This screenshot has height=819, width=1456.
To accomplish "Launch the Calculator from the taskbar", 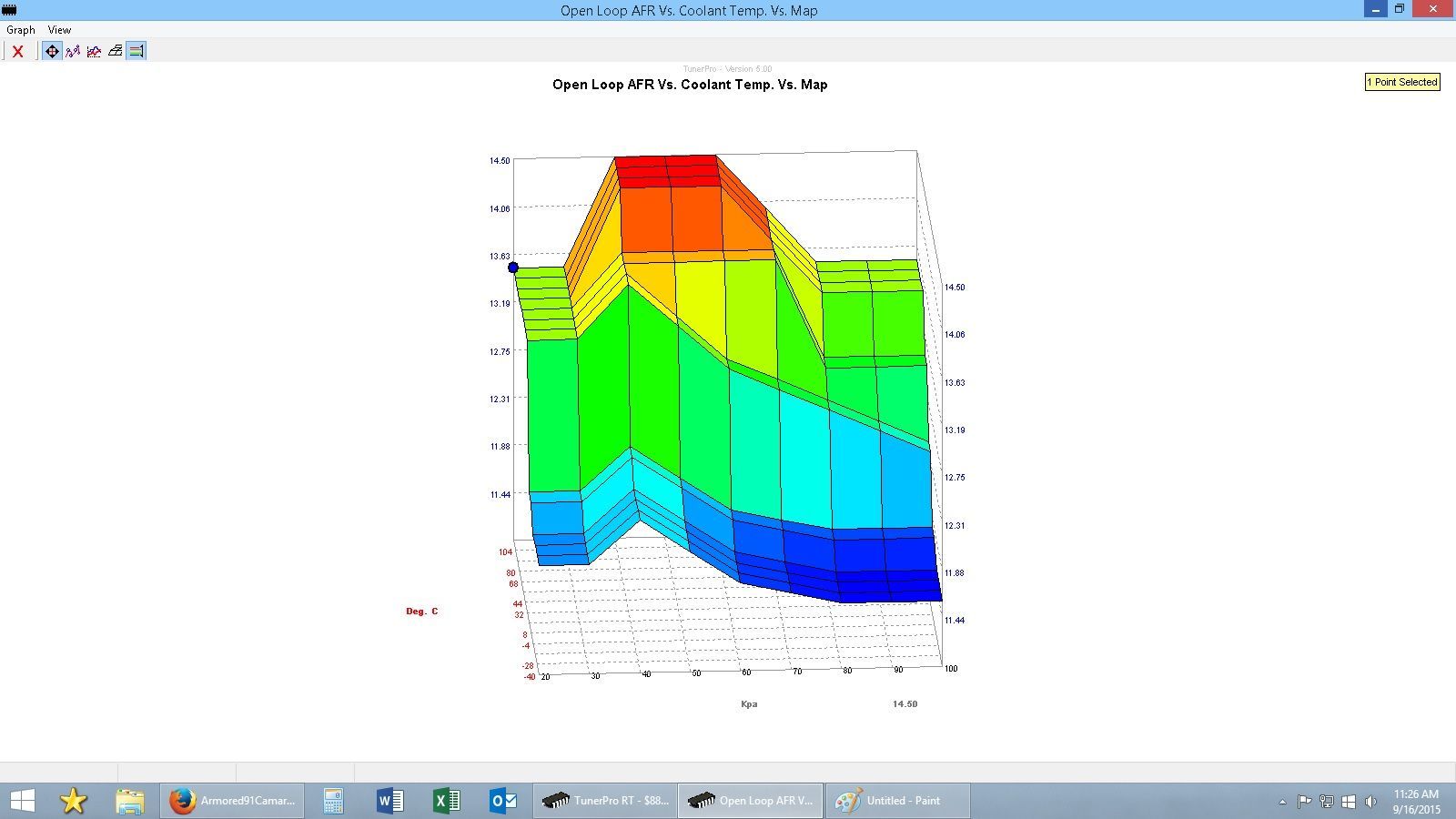I will 333,801.
